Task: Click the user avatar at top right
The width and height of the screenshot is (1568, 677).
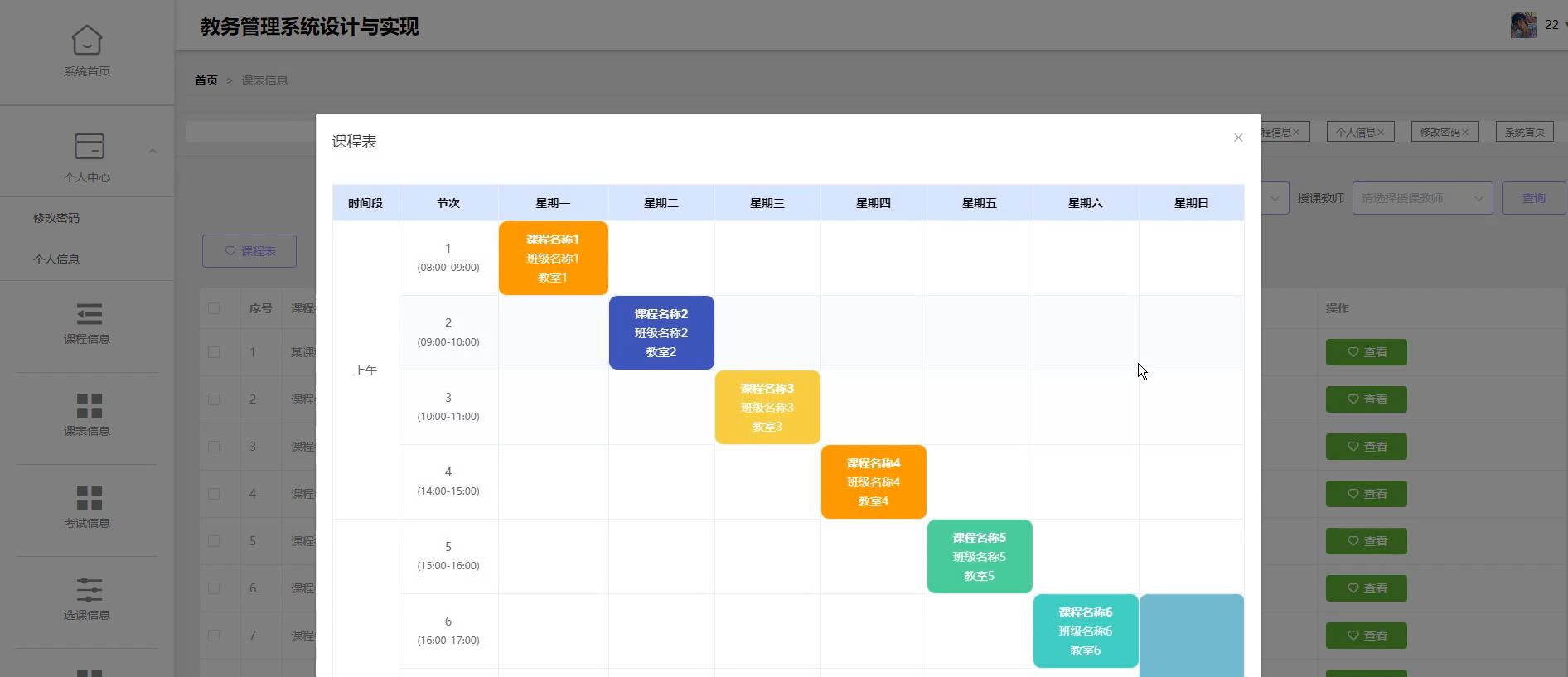Action: tap(1523, 25)
